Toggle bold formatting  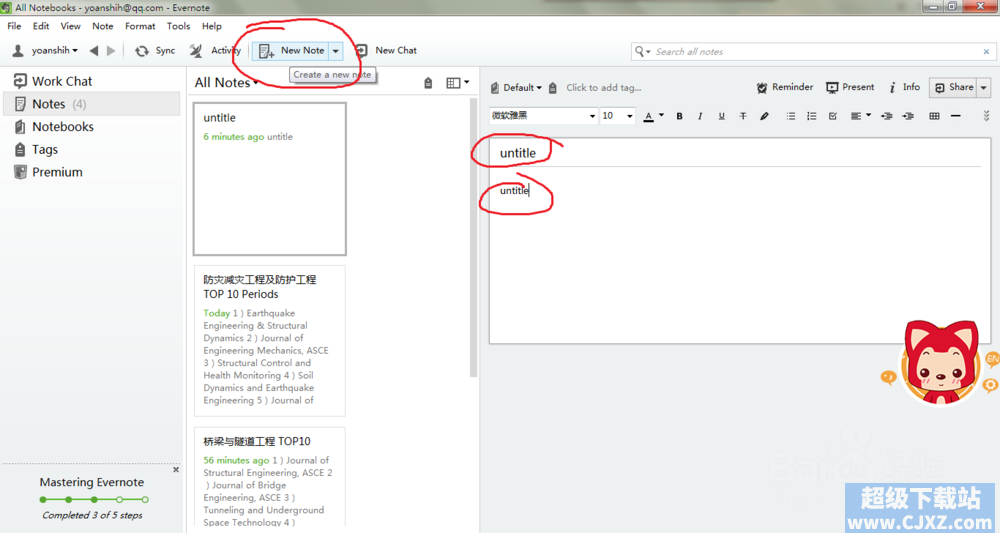(679, 116)
